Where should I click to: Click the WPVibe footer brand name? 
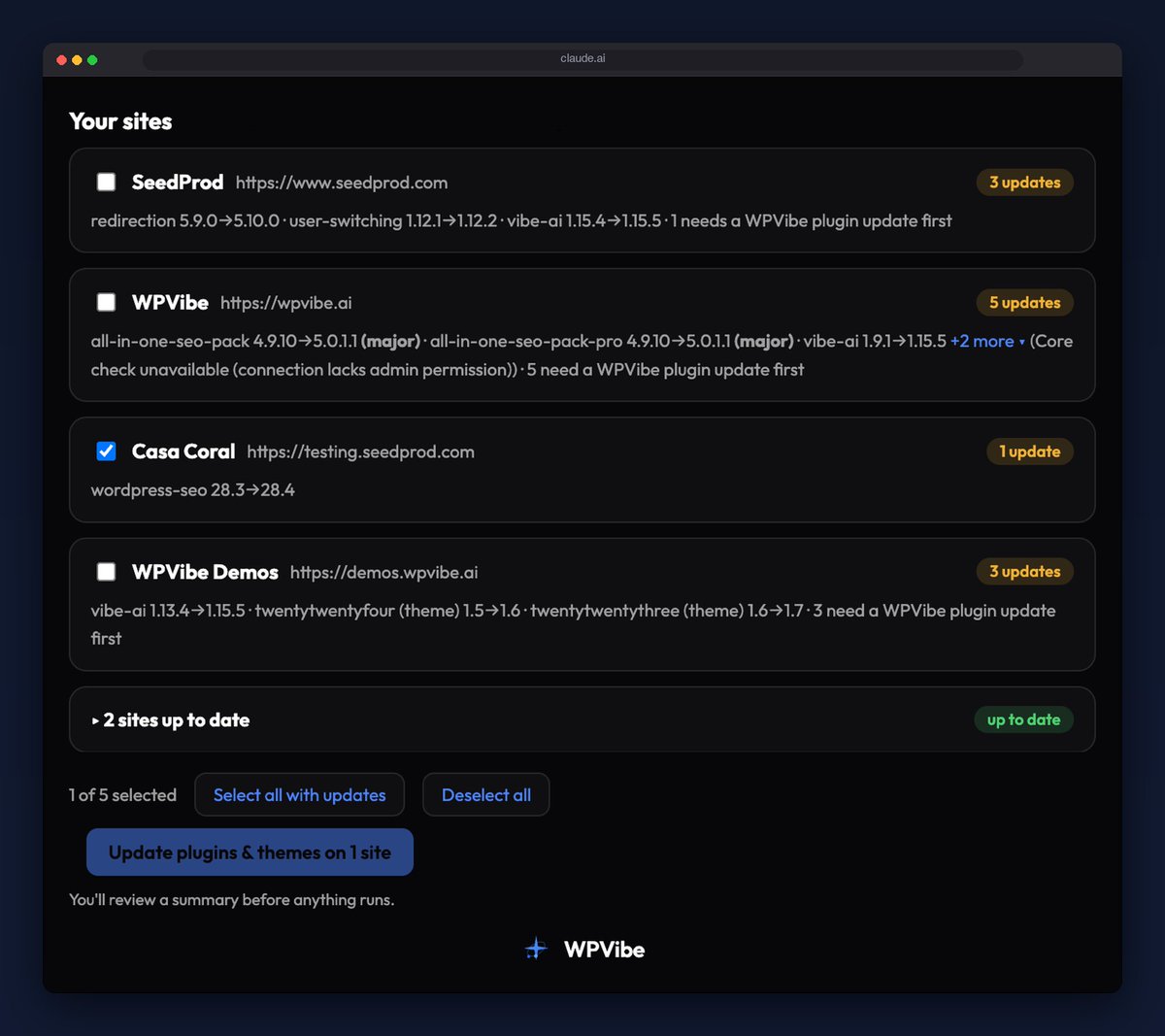605,950
